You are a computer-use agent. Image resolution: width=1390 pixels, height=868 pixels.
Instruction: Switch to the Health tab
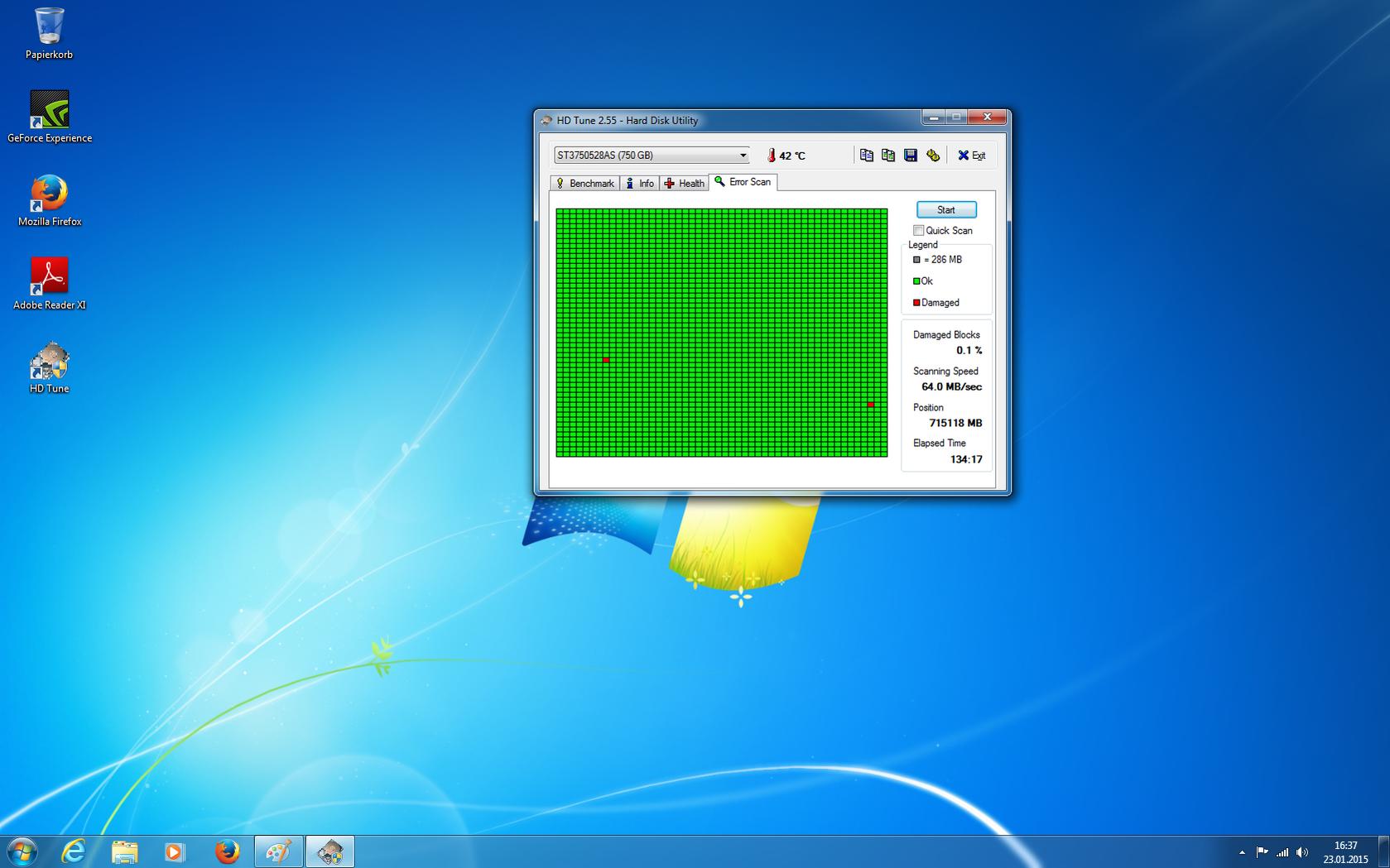[684, 183]
